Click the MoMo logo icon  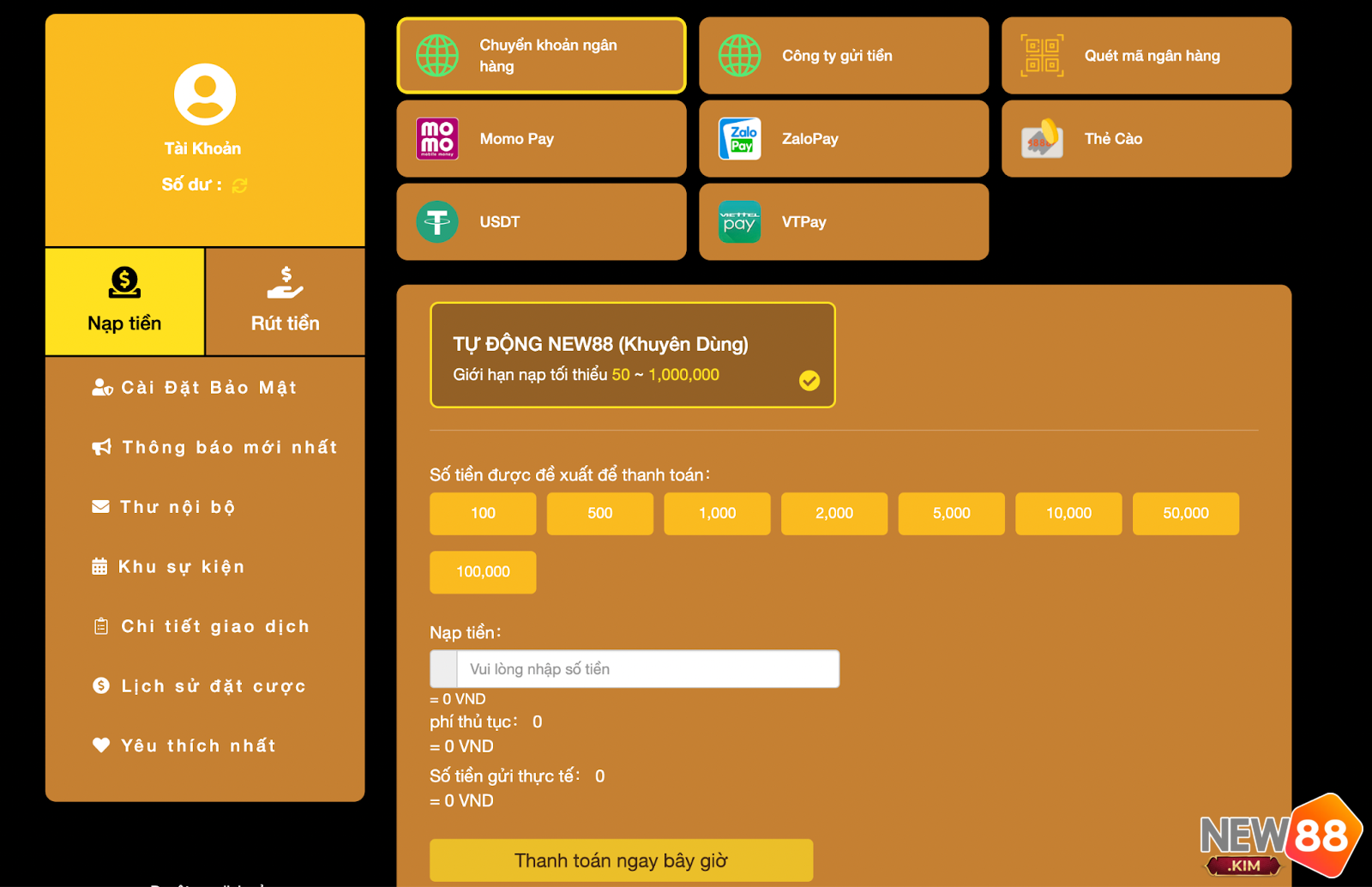pyautogui.click(x=437, y=139)
